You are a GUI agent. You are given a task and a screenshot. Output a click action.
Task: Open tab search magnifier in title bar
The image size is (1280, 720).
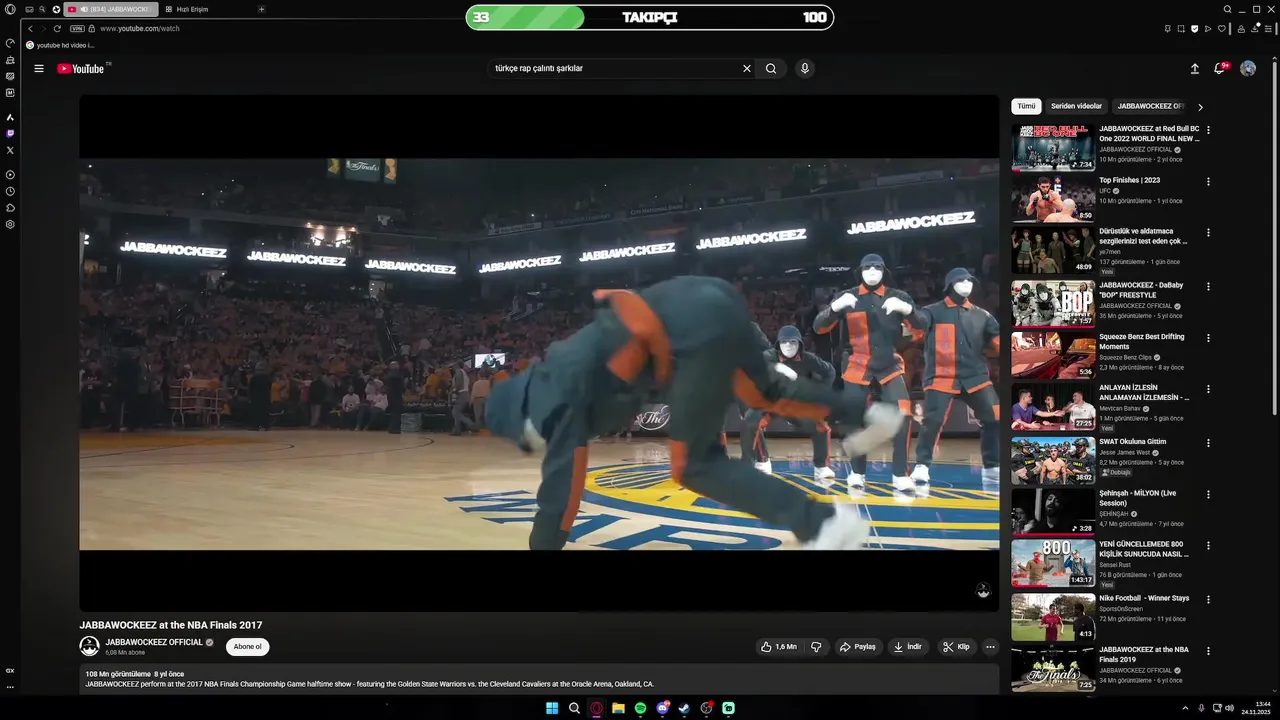pos(1227,9)
